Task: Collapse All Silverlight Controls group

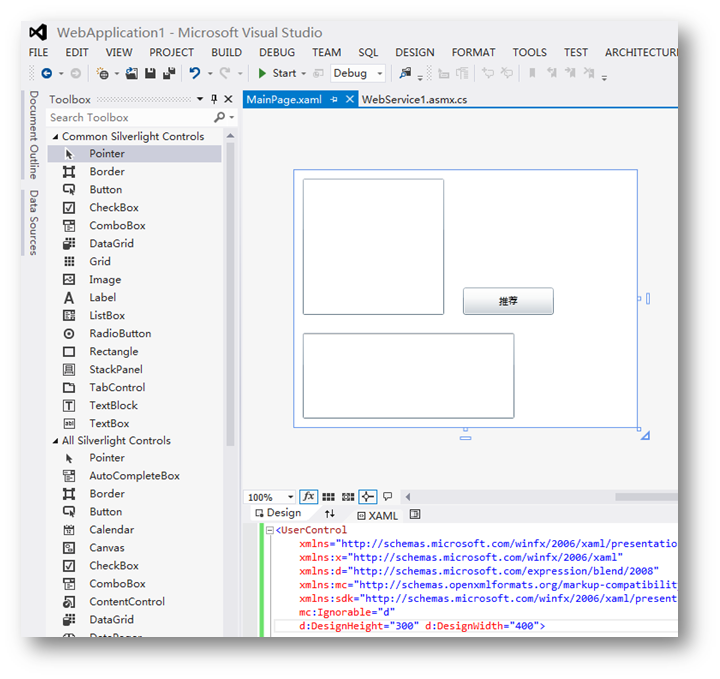Action: coord(56,441)
